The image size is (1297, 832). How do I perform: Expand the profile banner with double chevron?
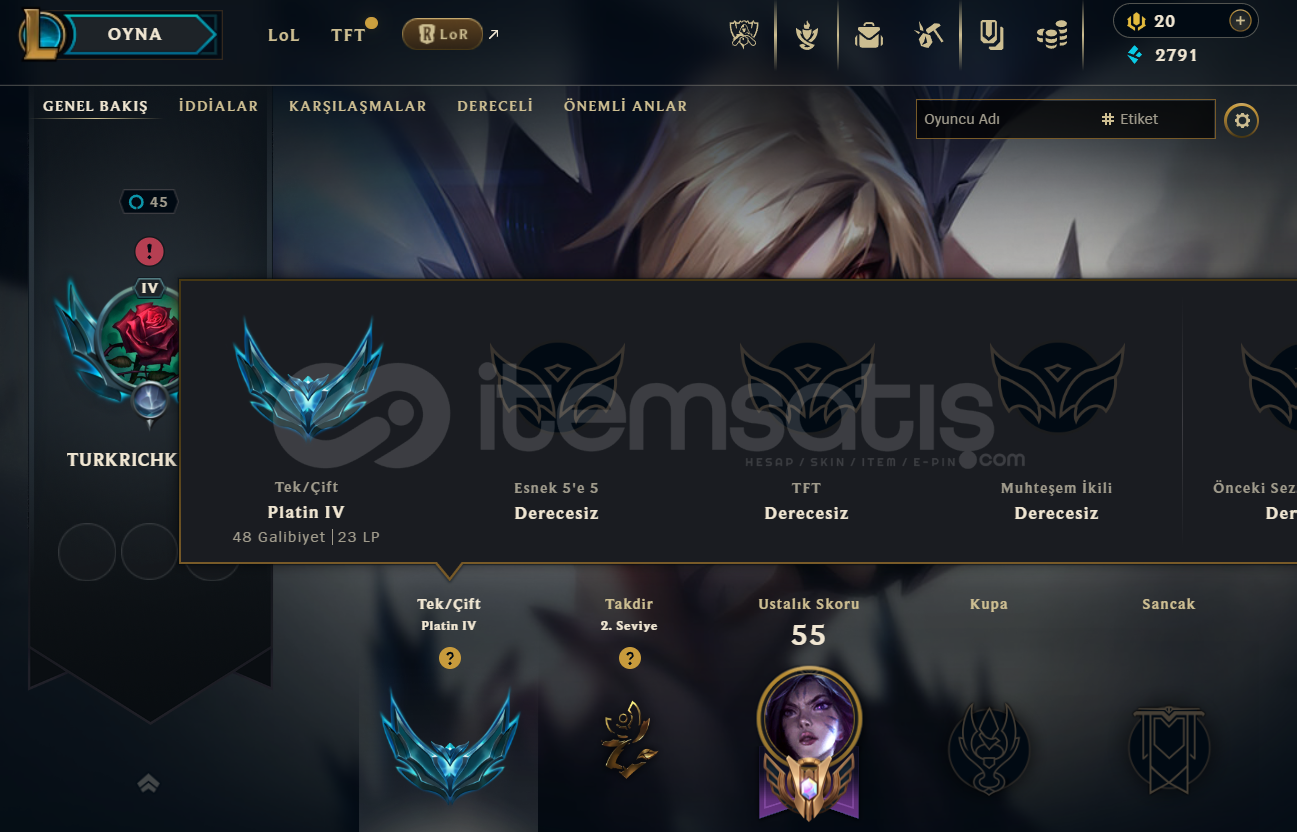(x=148, y=783)
